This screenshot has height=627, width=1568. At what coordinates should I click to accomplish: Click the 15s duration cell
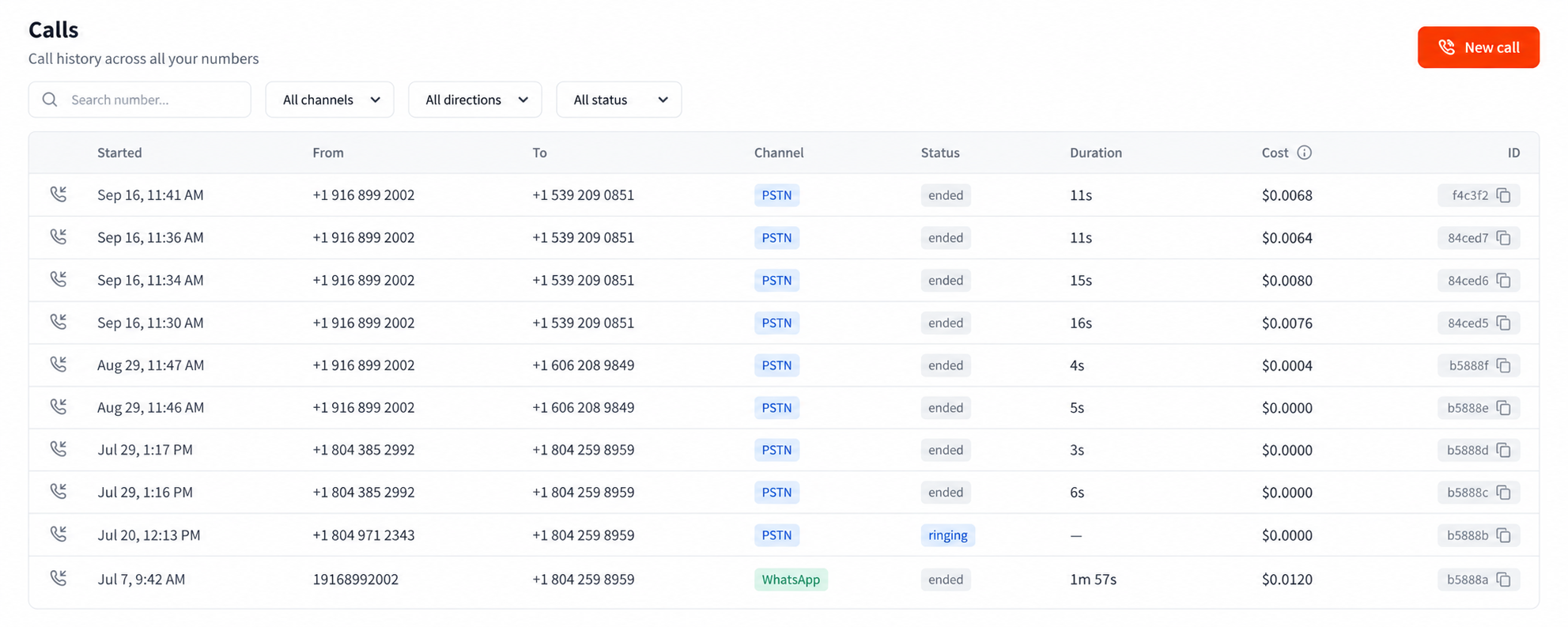pyautogui.click(x=1081, y=281)
